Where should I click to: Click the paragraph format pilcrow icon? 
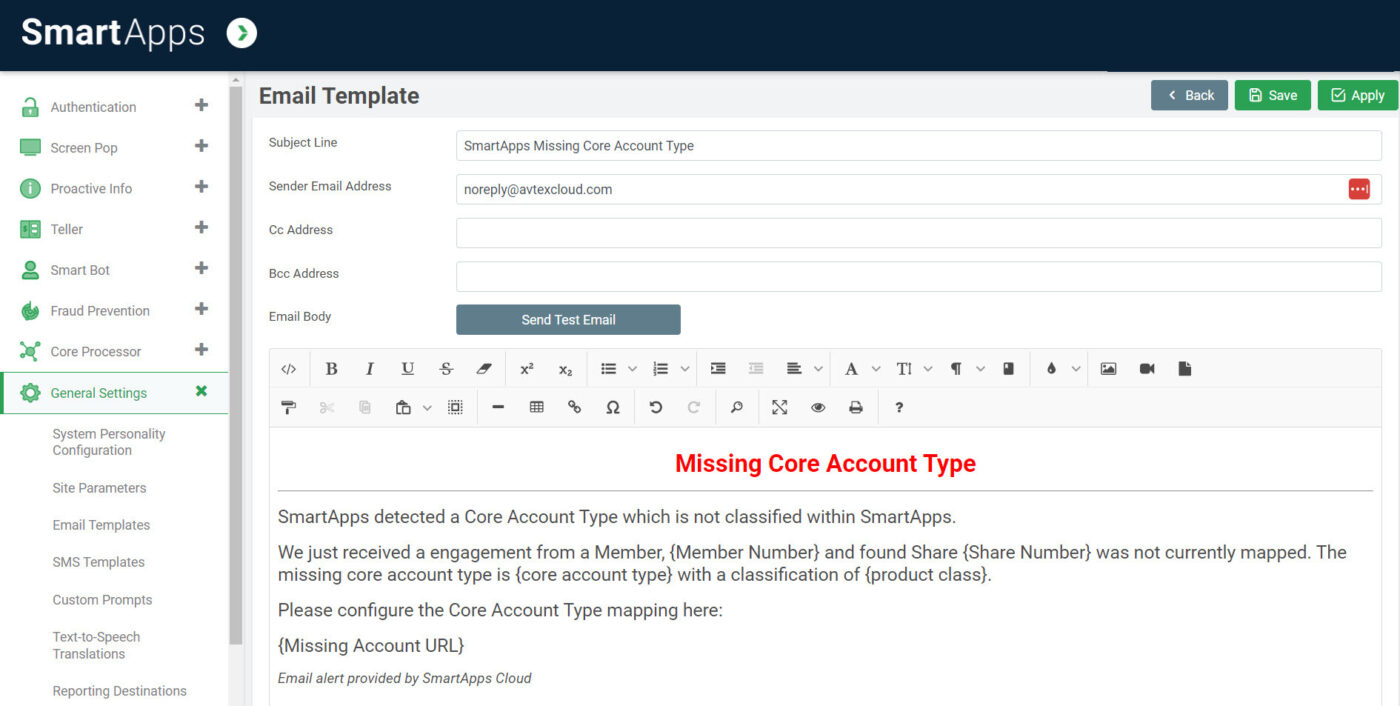[956, 369]
